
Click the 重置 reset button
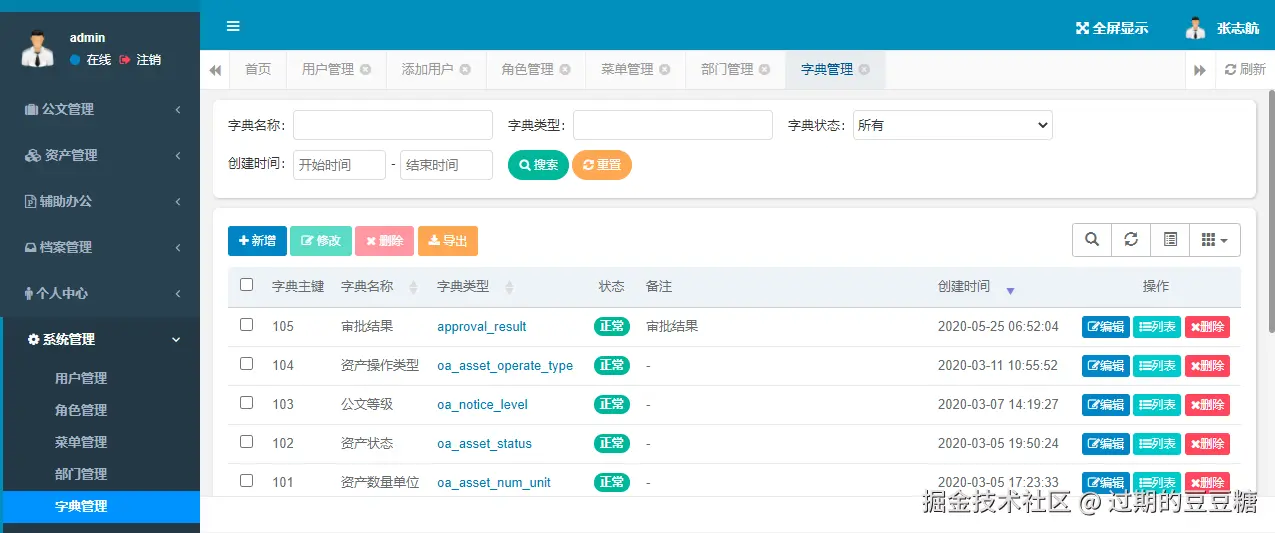[x=602, y=165]
